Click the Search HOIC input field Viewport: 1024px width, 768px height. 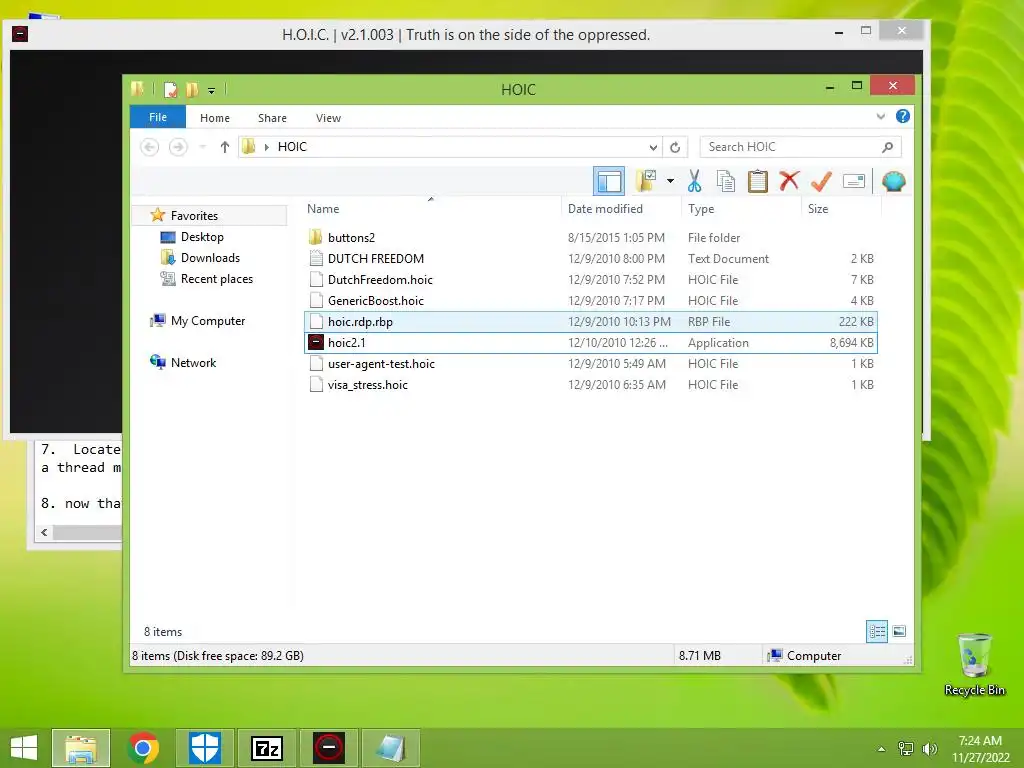(800, 147)
